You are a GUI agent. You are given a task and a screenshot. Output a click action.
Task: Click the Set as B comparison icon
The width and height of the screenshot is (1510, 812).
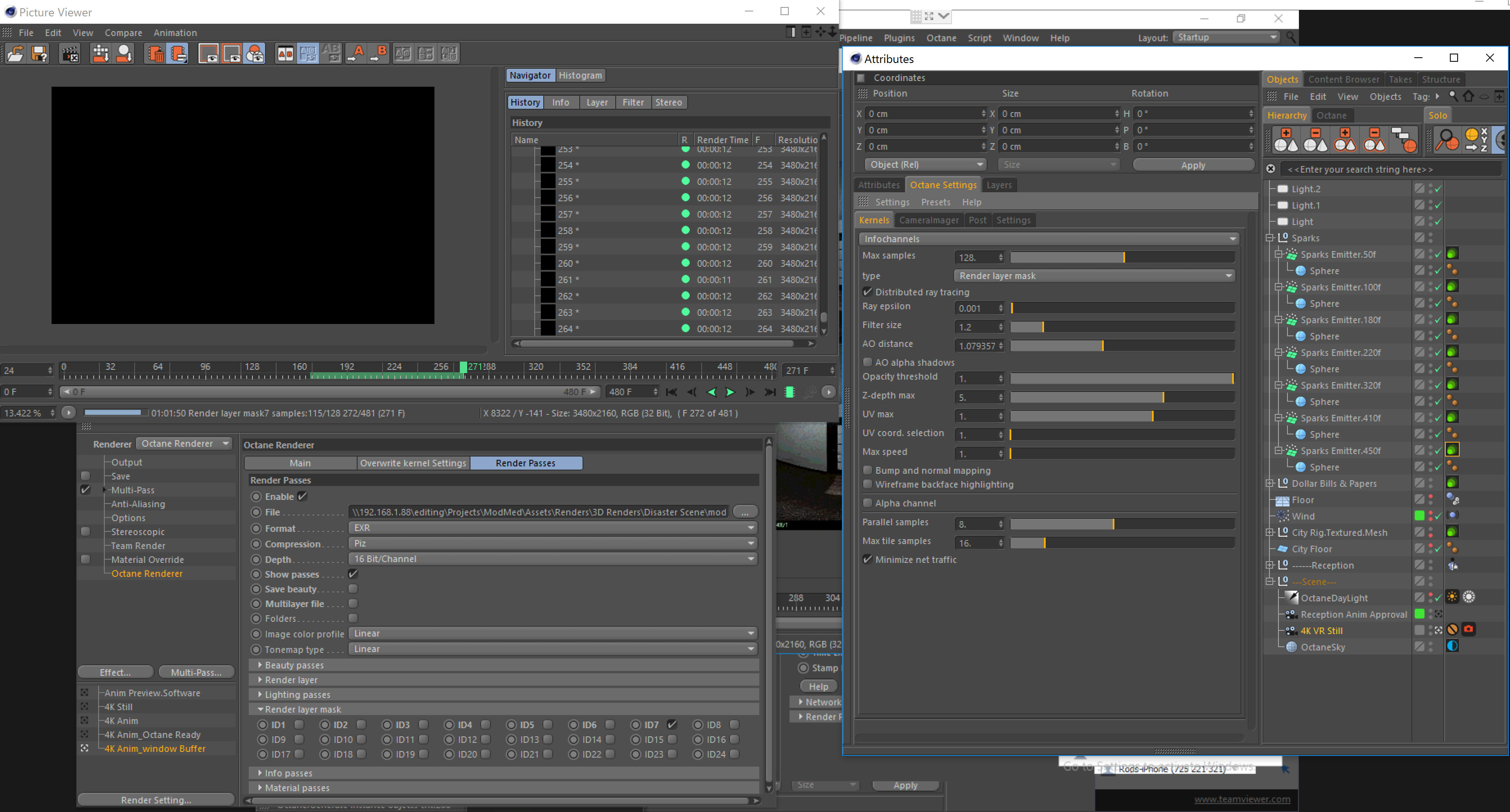tap(379, 54)
